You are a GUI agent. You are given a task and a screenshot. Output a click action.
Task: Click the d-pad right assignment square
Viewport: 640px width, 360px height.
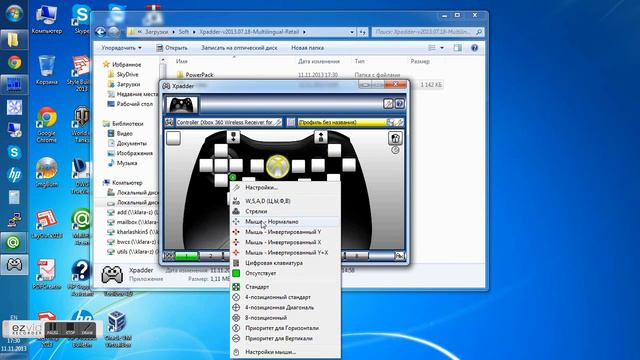236,165
